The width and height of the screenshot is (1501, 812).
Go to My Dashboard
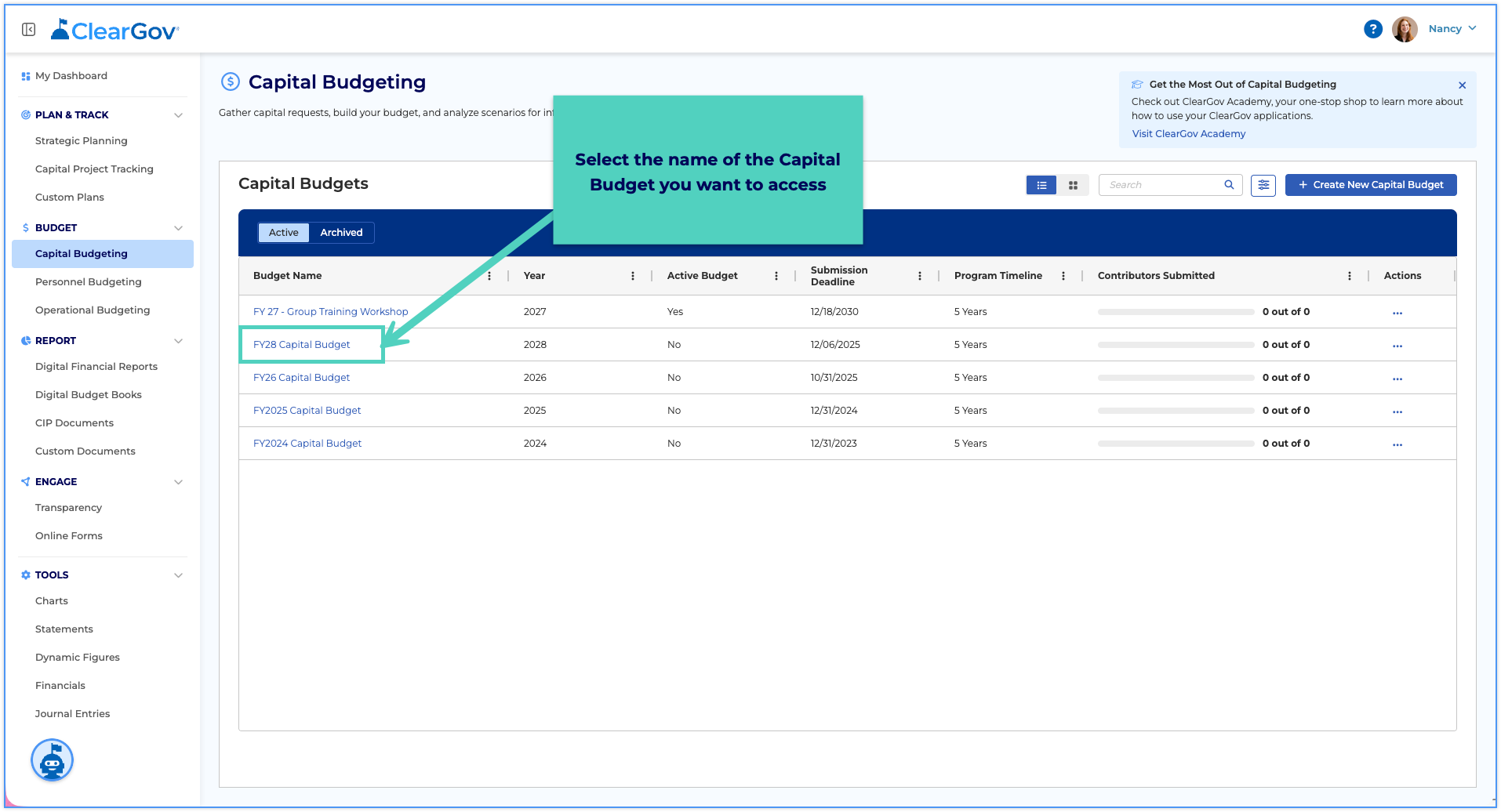pos(71,76)
